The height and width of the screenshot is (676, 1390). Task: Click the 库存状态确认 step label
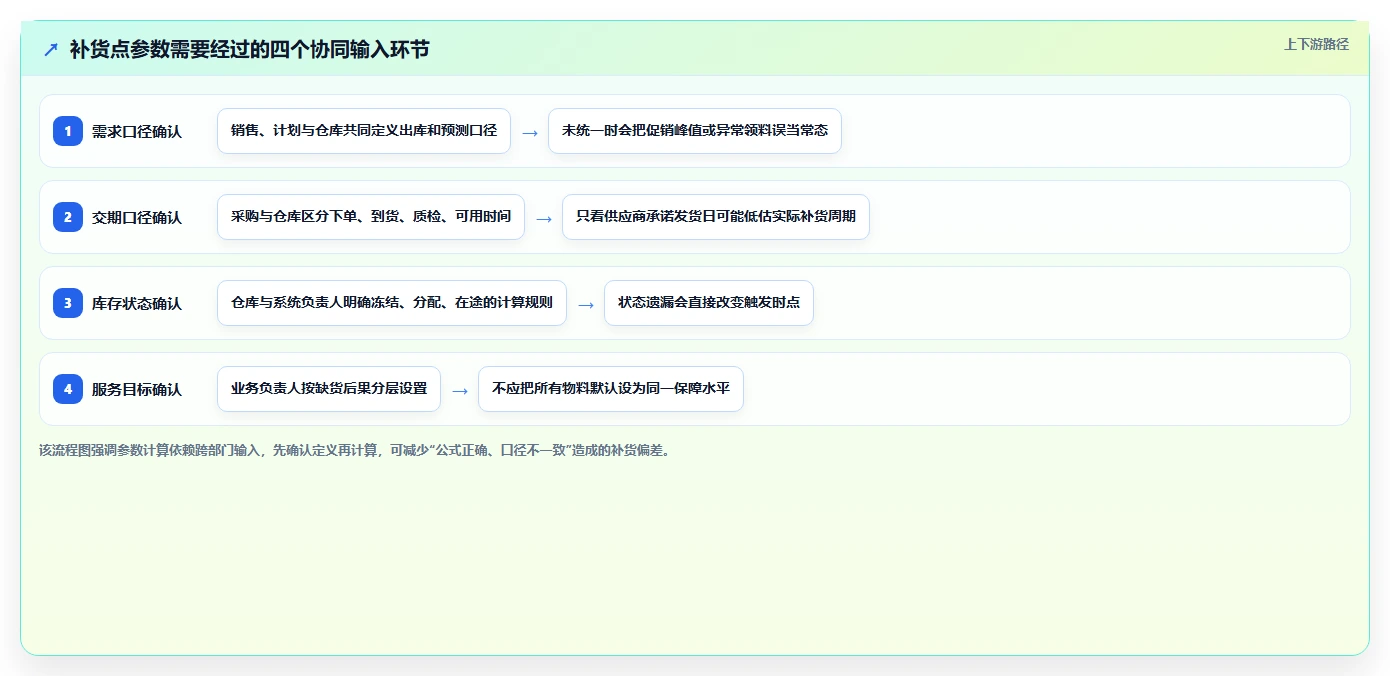(137, 303)
